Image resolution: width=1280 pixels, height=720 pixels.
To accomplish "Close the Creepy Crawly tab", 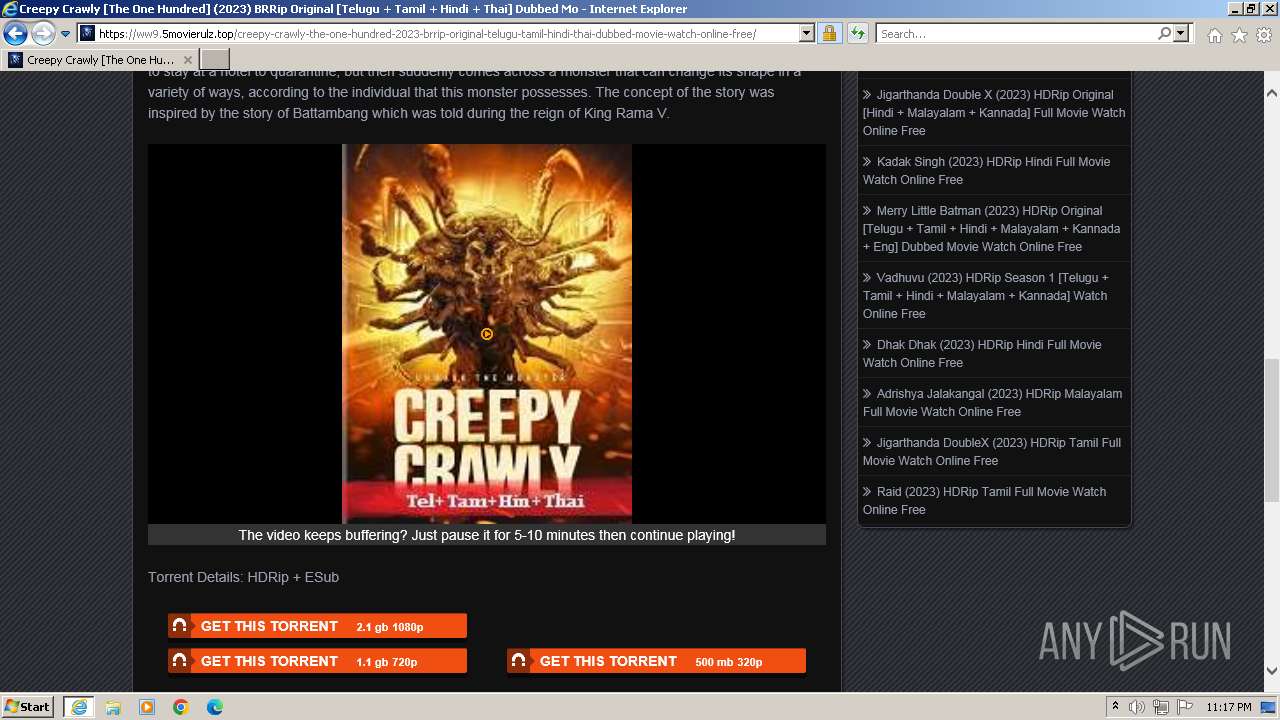I will coord(187,60).
